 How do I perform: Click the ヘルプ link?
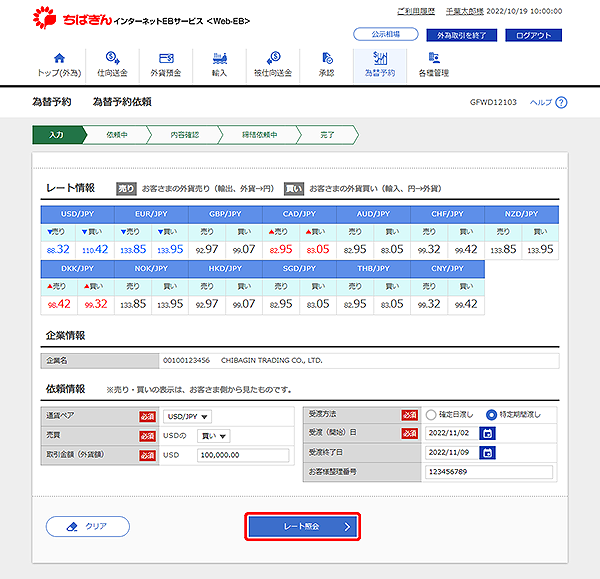541,102
